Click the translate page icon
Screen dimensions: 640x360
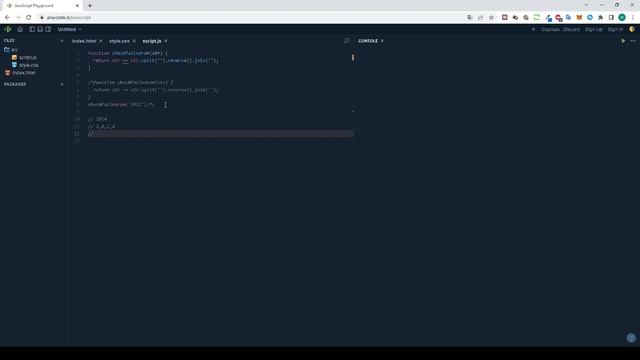coord(470,18)
